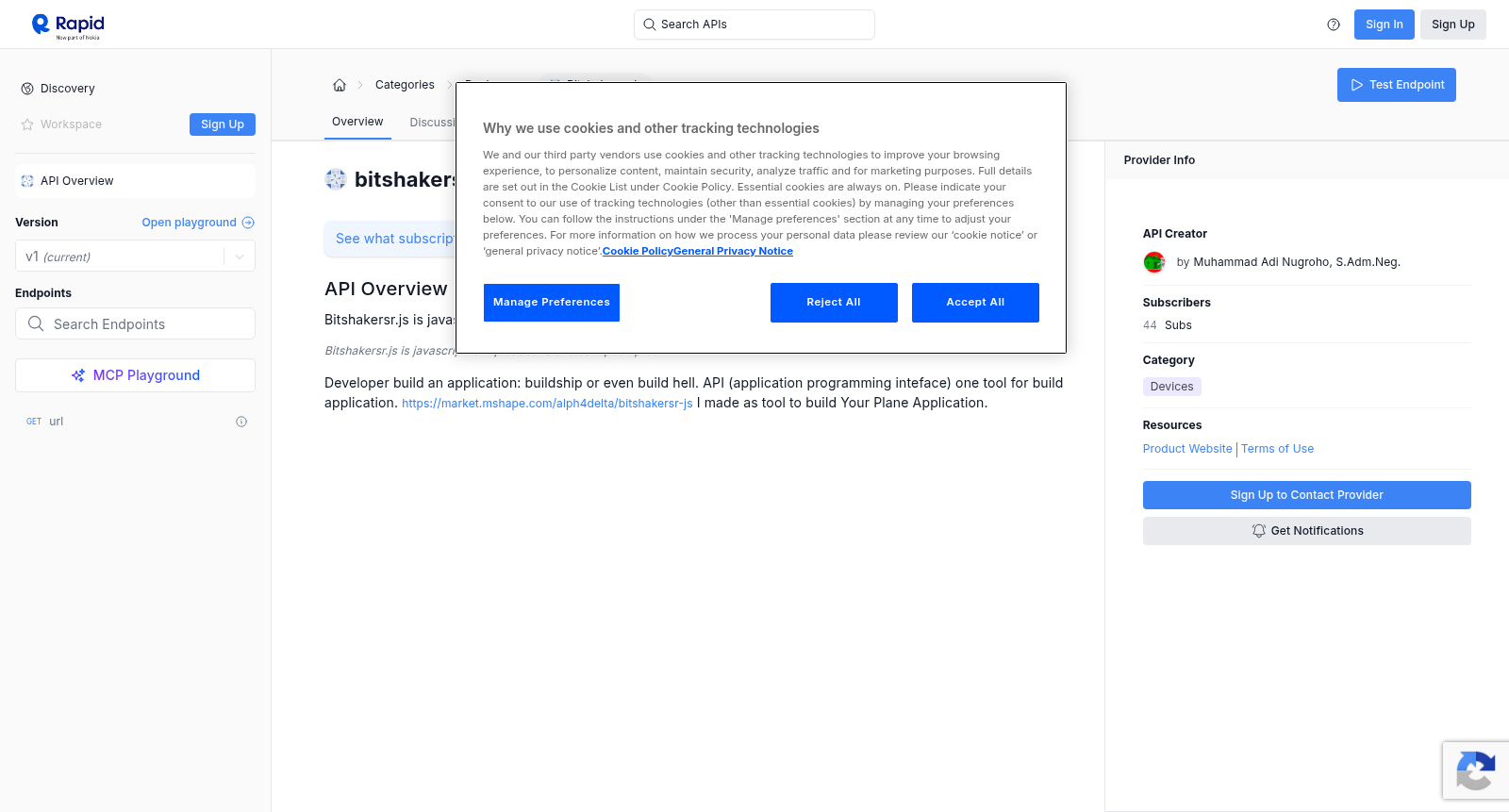The height and width of the screenshot is (812, 1509).
Task: Open the MCP Playground button
Action: tap(135, 375)
